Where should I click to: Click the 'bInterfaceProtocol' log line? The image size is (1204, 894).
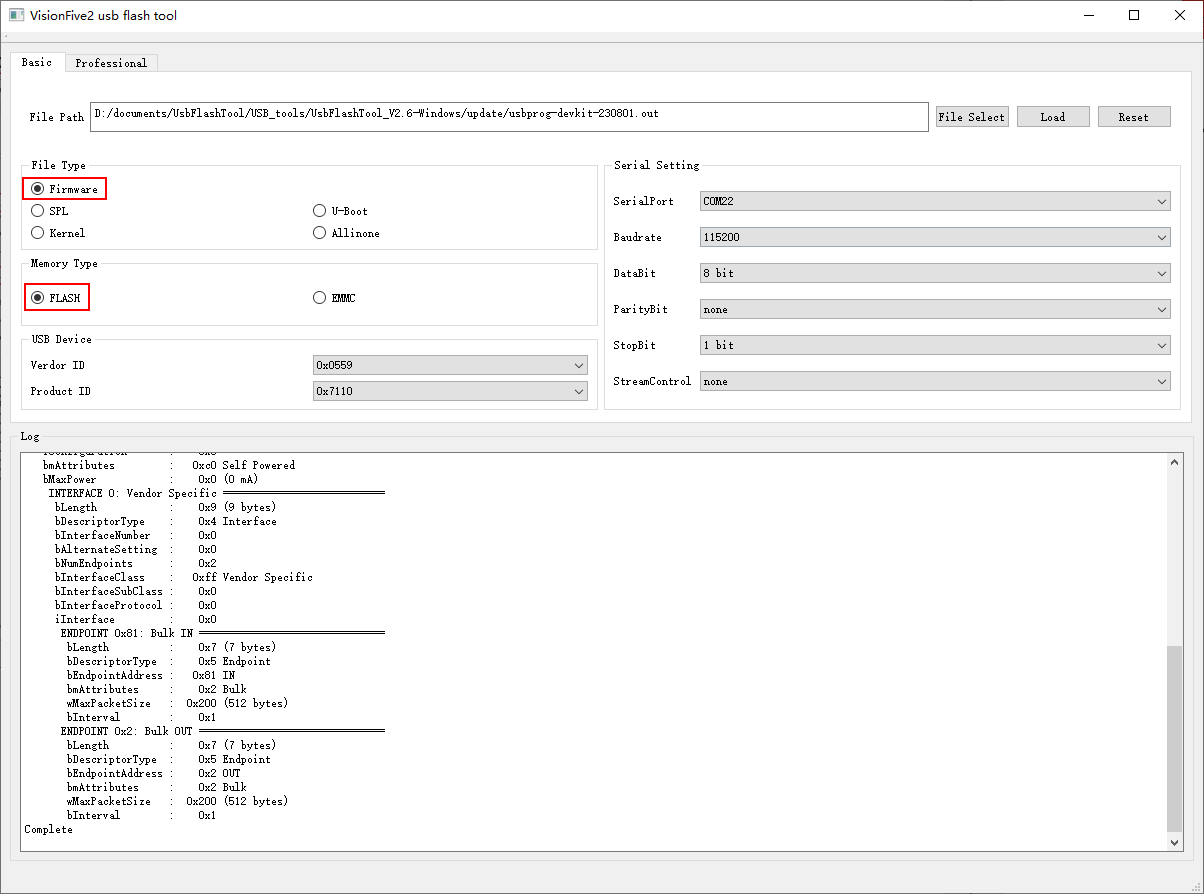pos(136,605)
